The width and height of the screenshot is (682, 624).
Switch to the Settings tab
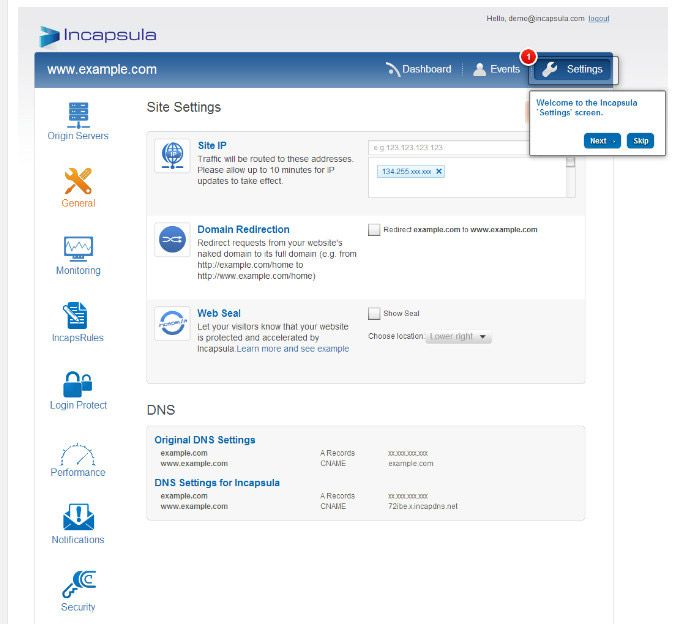click(572, 69)
